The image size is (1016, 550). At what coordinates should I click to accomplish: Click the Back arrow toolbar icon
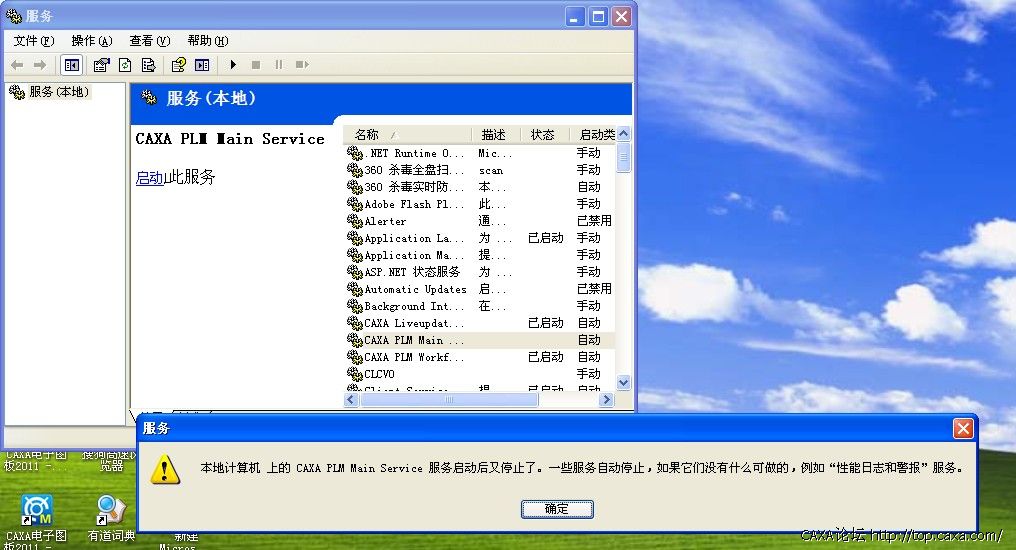click(17, 65)
